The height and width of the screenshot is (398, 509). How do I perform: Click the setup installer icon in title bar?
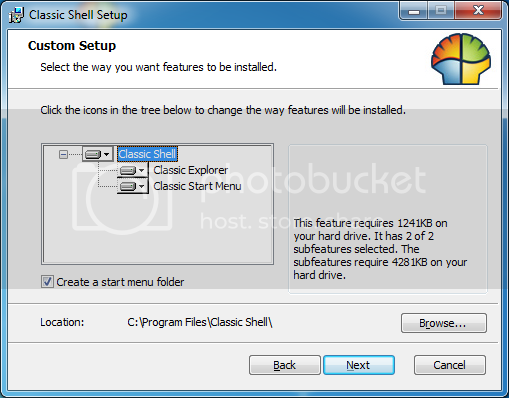pos(16,15)
